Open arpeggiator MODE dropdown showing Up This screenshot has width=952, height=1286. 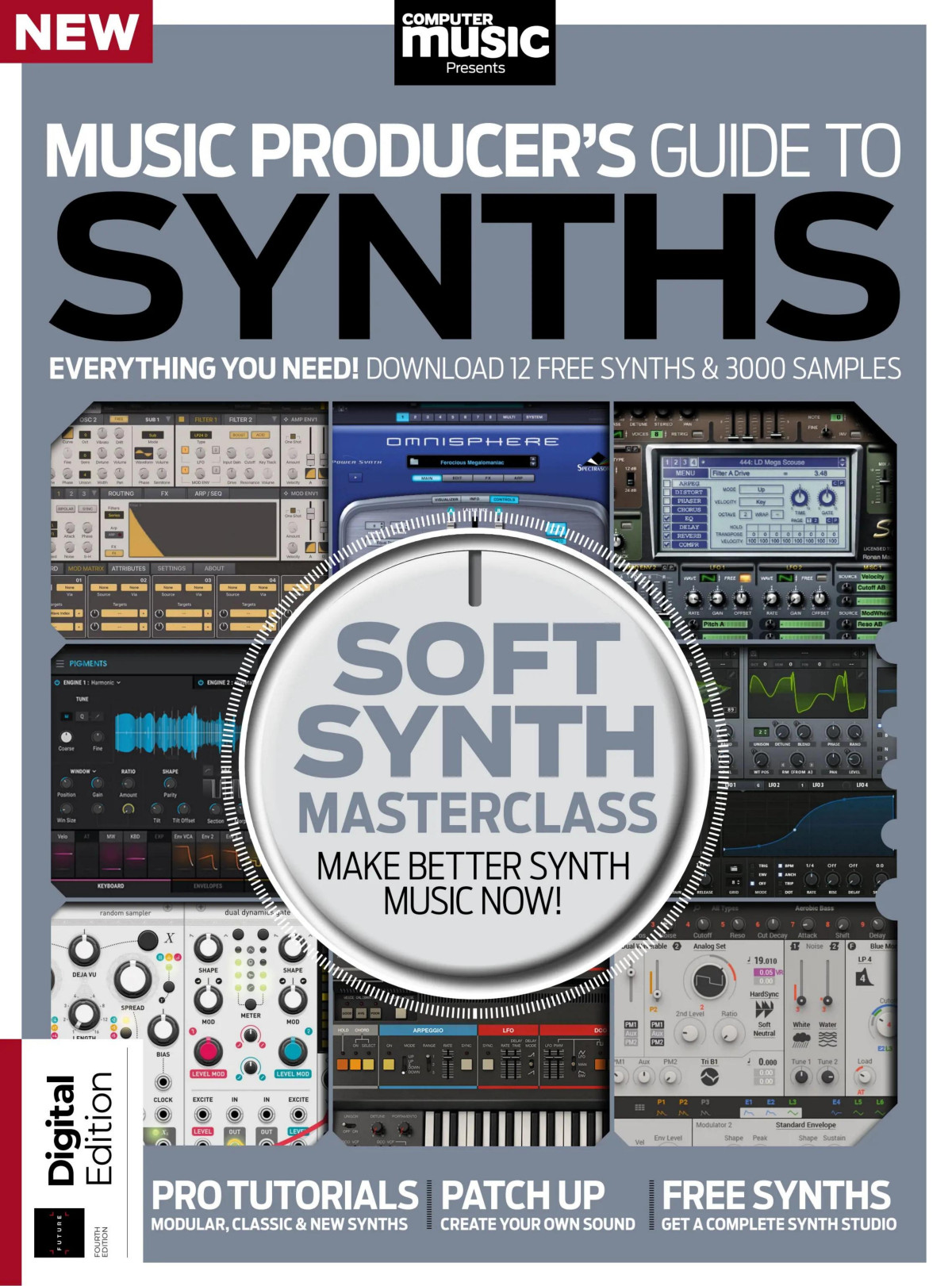pyautogui.click(x=762, y=489)
